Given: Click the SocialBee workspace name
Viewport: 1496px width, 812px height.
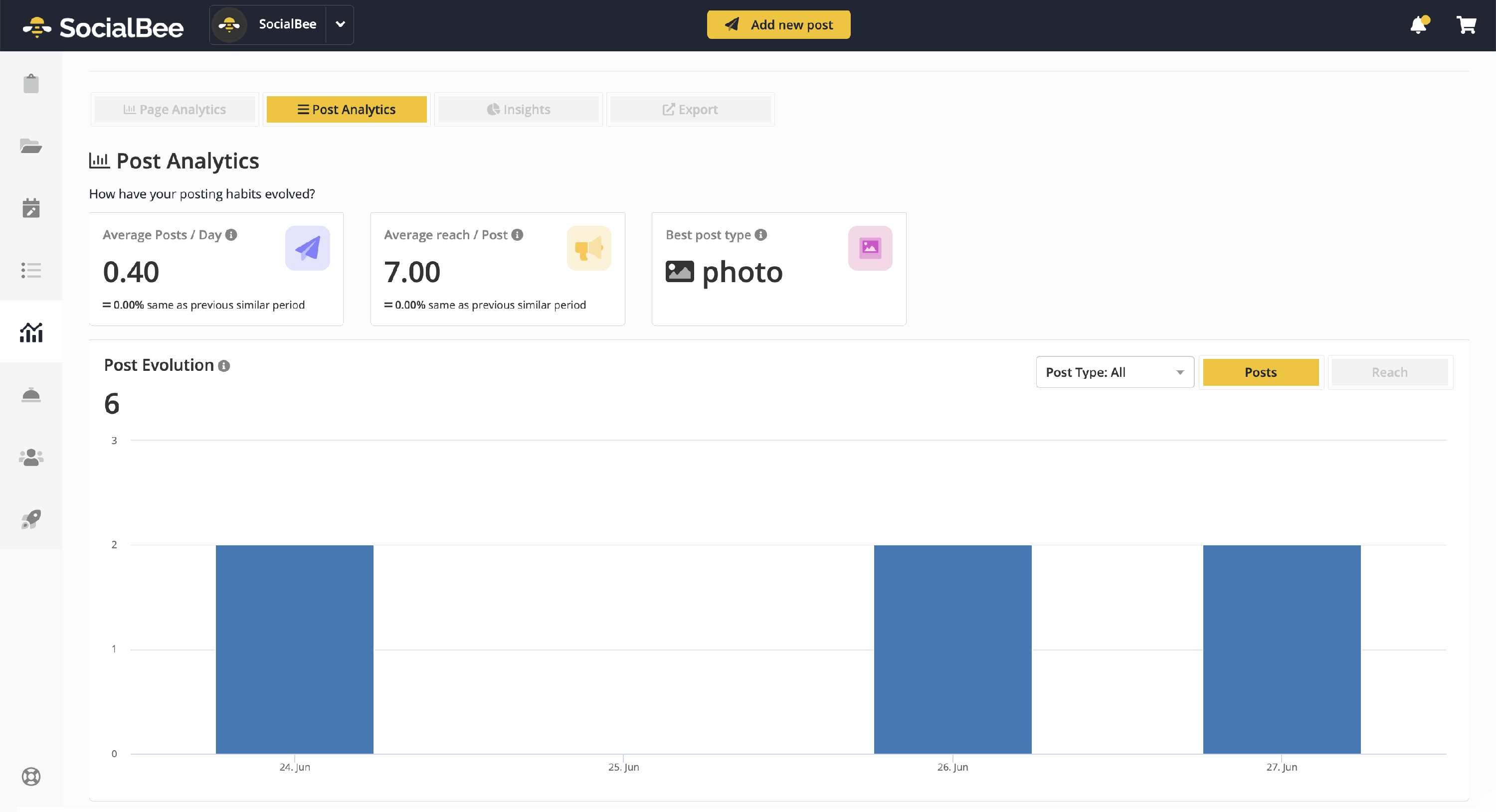Looking at the screenshot, I should [x=287, y=24].
